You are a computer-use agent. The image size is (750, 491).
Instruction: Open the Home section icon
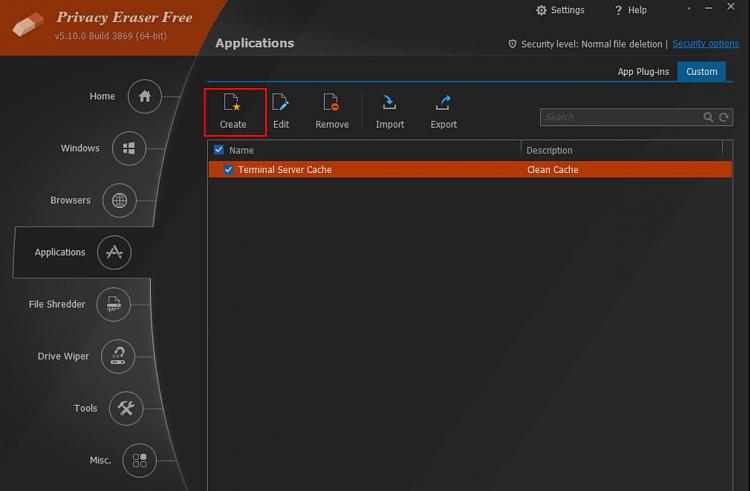[x=144, y=96]
